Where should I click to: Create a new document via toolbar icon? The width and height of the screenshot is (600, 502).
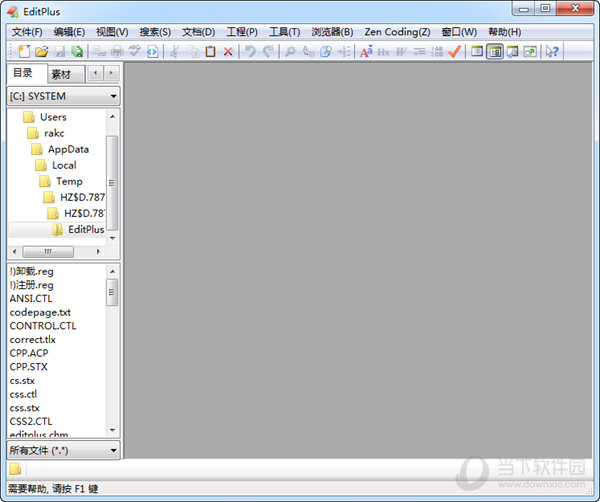pyautogui.click(x=24, y=51)
